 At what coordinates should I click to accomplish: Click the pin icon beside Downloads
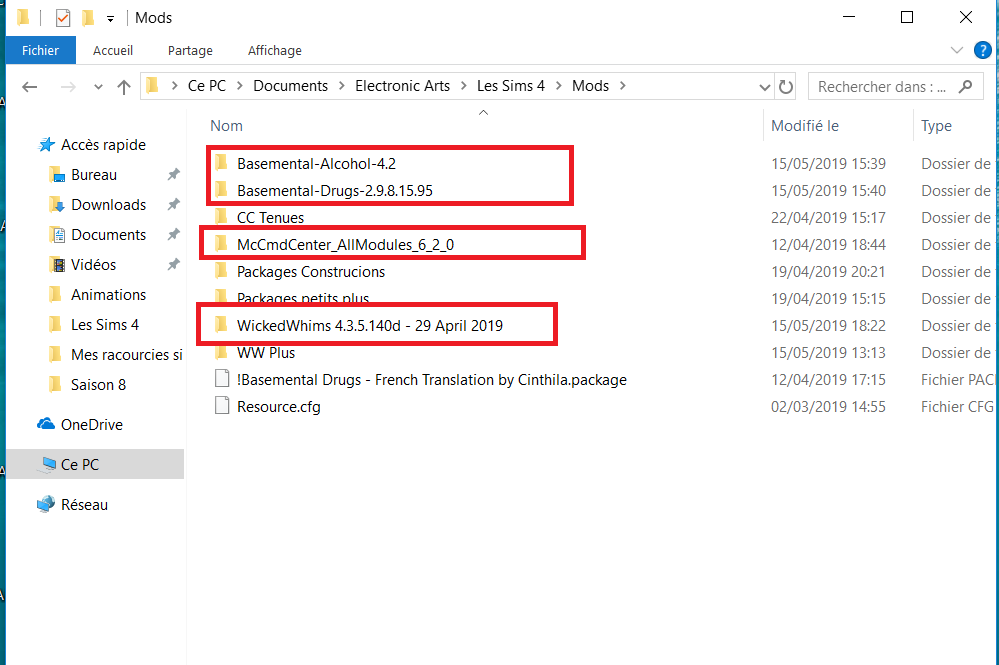pos(173,204)
